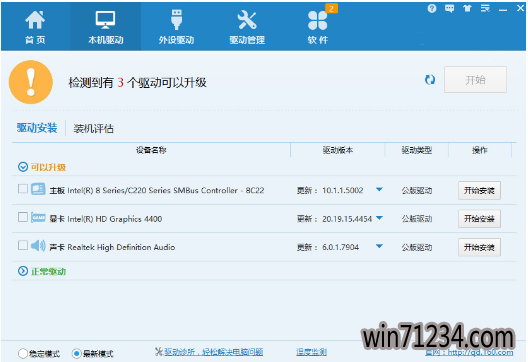
Task: Click the skin shirt icon
Action: pos(467,8)
